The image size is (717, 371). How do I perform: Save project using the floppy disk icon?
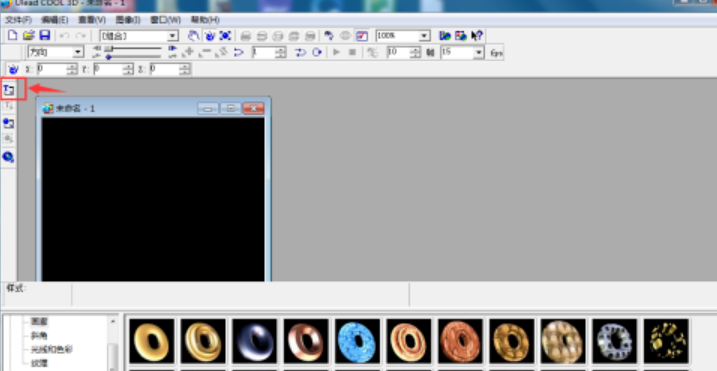[44, 36]
